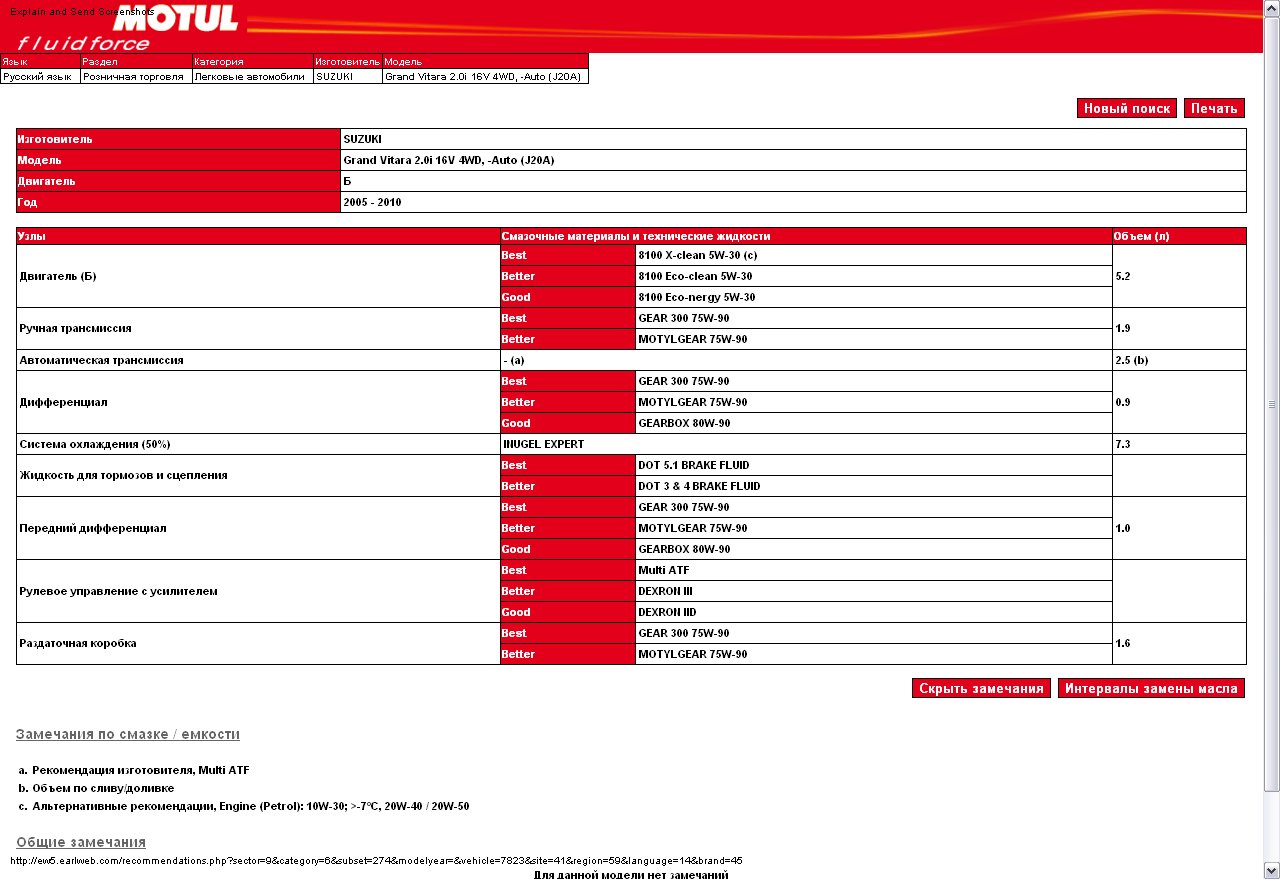Click the vertical scrollbar thumb
The height and width of the screenshot is (879, 1280).
tap(1271, 404)
